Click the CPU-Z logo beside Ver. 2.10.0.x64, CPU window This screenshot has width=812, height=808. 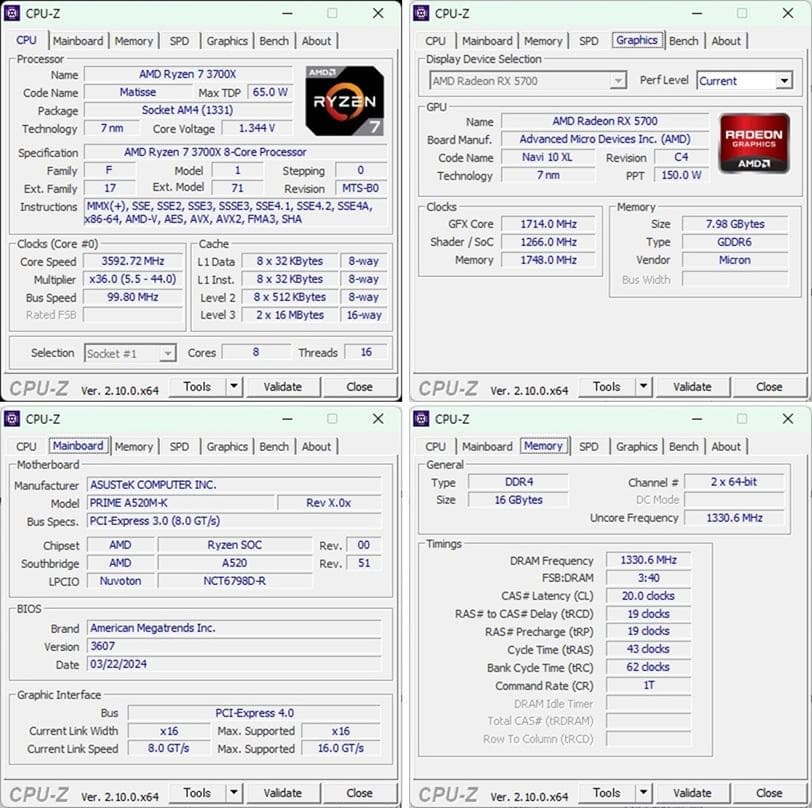point(38,386)
